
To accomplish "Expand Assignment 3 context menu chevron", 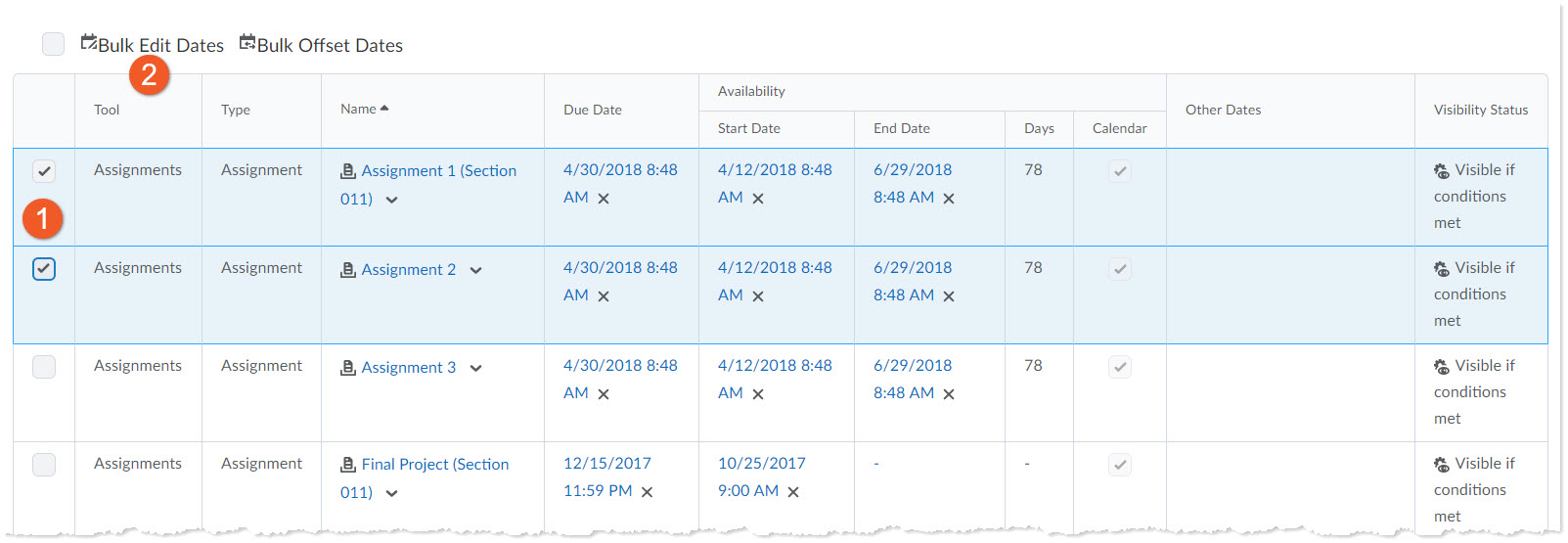I will click(475, 369).
